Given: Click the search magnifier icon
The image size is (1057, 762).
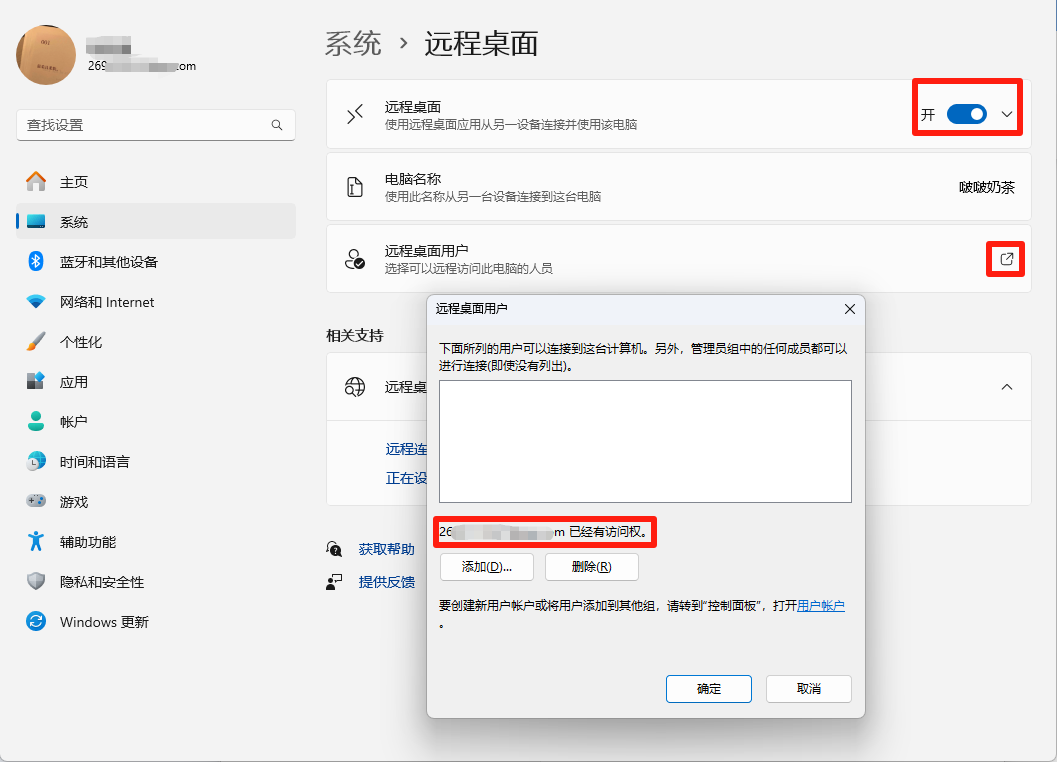Looking at the screenshot, I should point(277,125).
